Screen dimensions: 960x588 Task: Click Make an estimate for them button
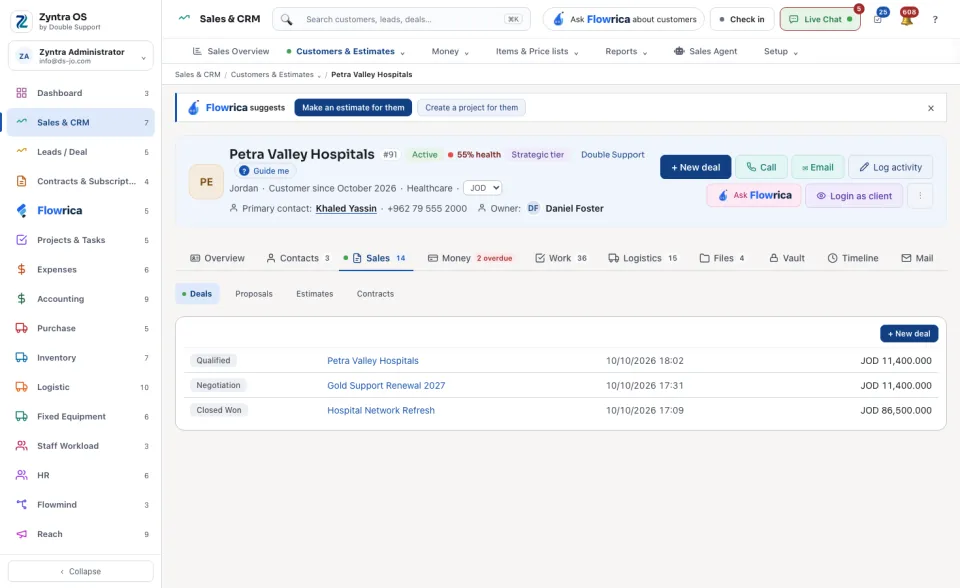pyautogui.click(x=353, y=108)
